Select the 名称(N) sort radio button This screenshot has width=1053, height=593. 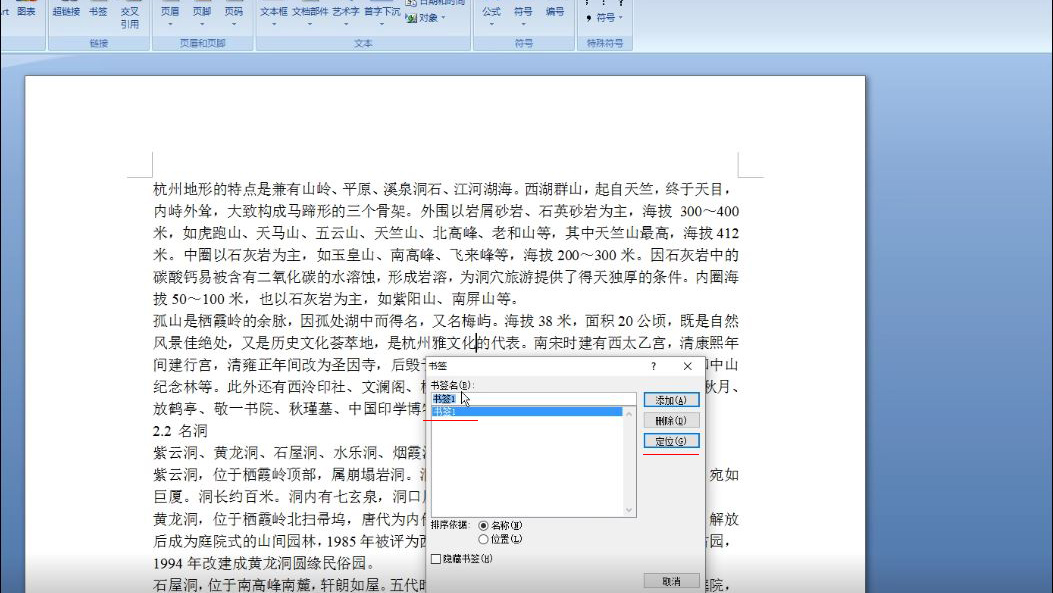click(483, 525)
